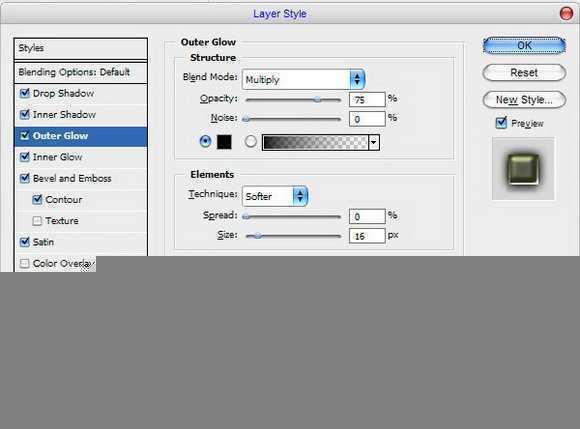
Task: Open the black glow color swatch
Action: click(x=224, y=142)
